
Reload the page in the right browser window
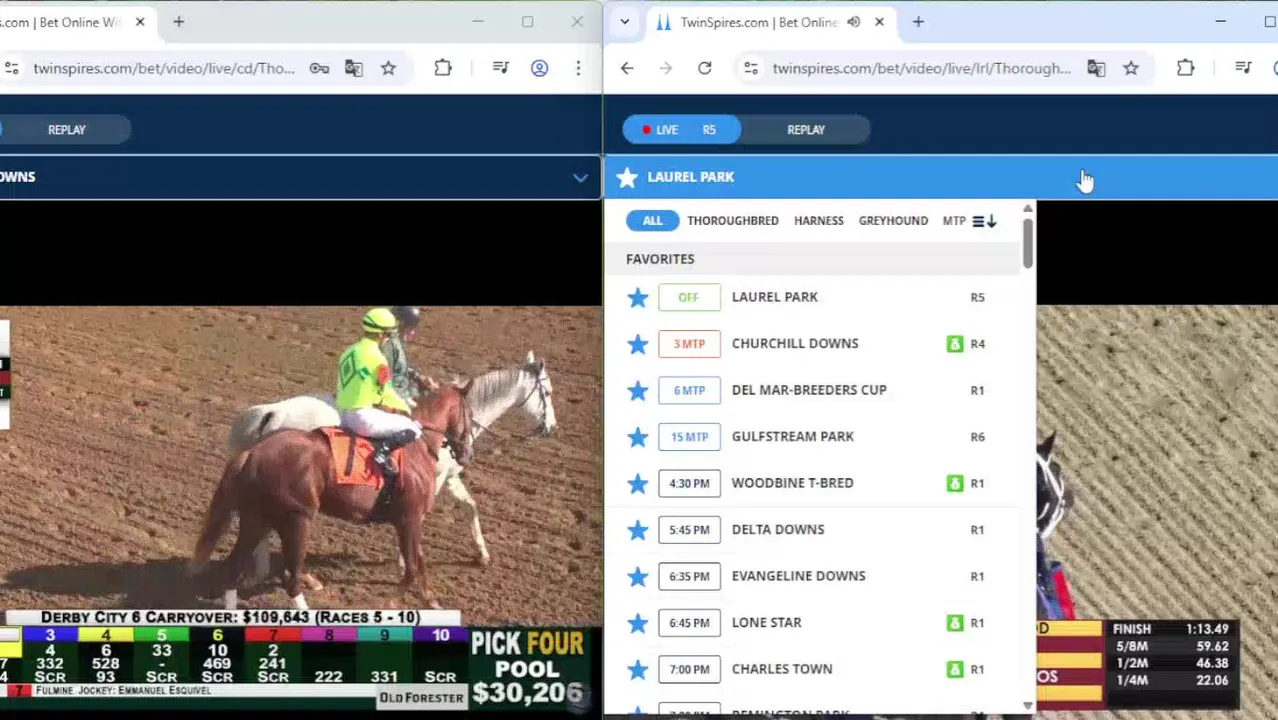point(704,68)
